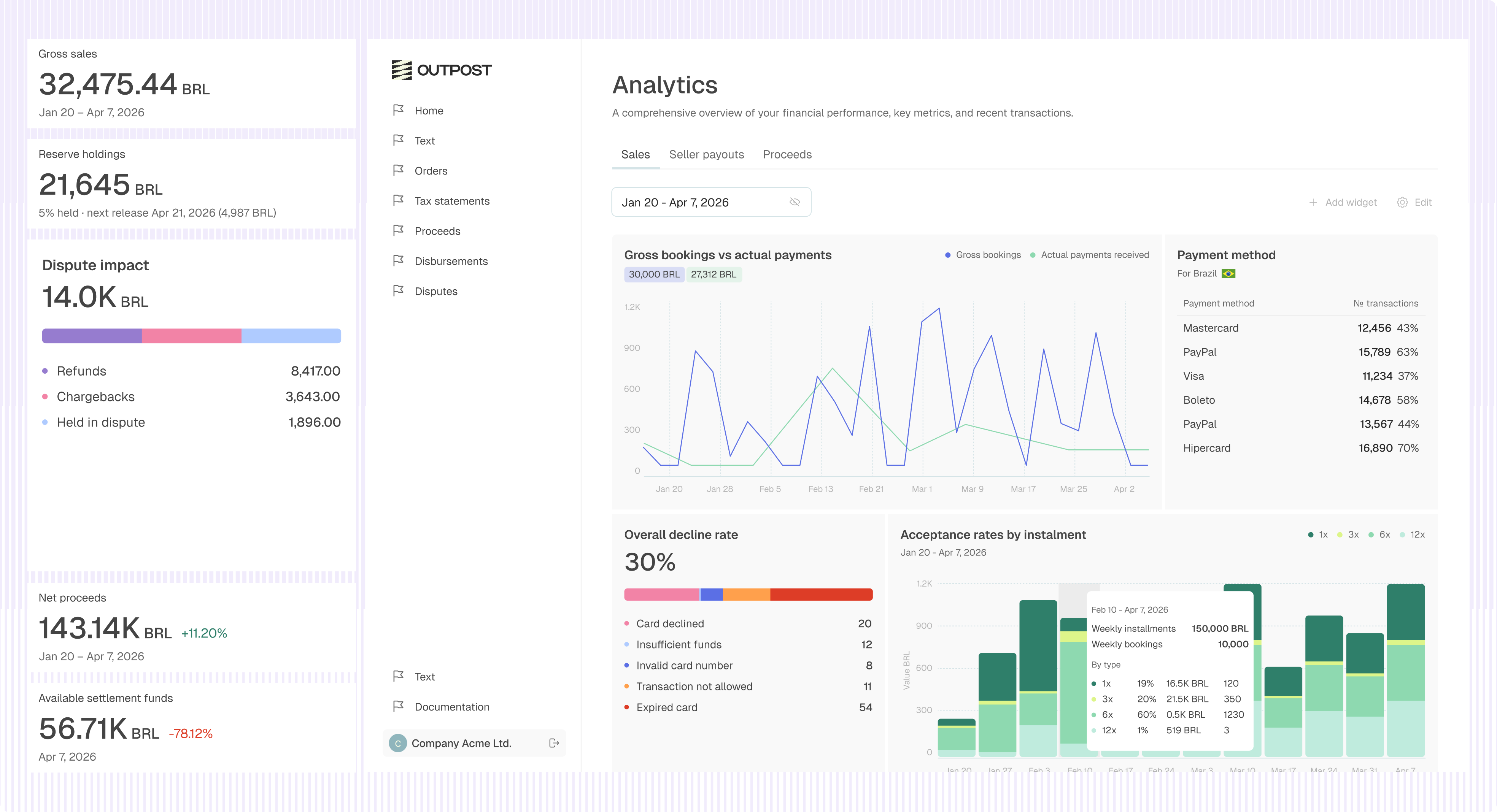Click the Visa row
Viewport: 1497px width, 812px height.
[x=1301, y=376]
